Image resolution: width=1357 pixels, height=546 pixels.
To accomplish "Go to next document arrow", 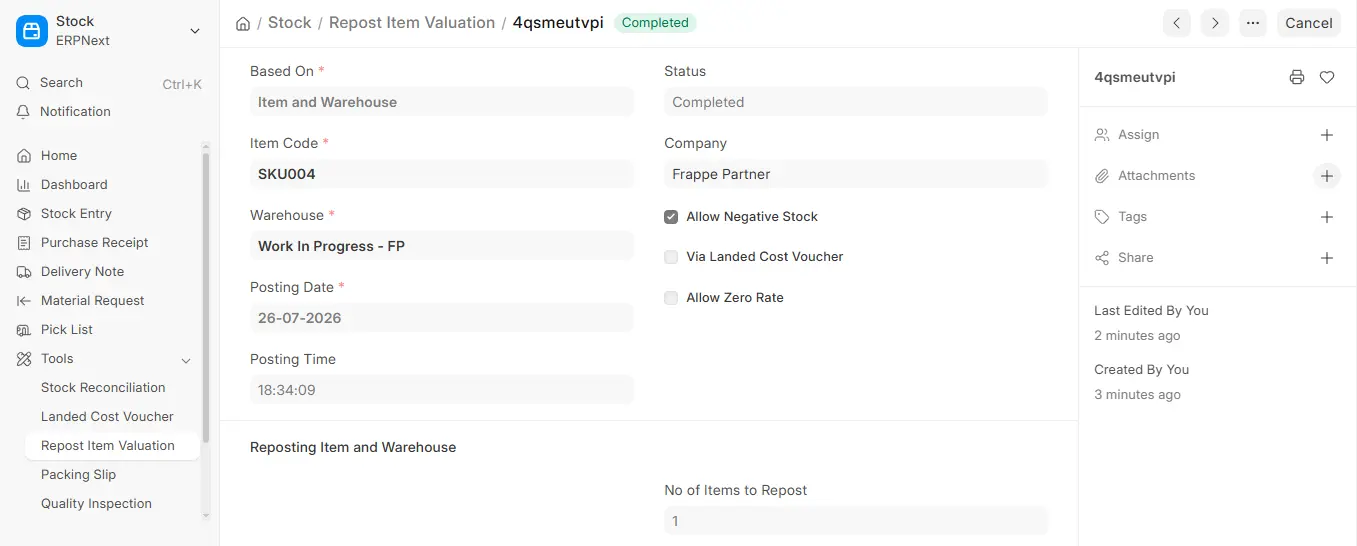I will coord(1214,23).
